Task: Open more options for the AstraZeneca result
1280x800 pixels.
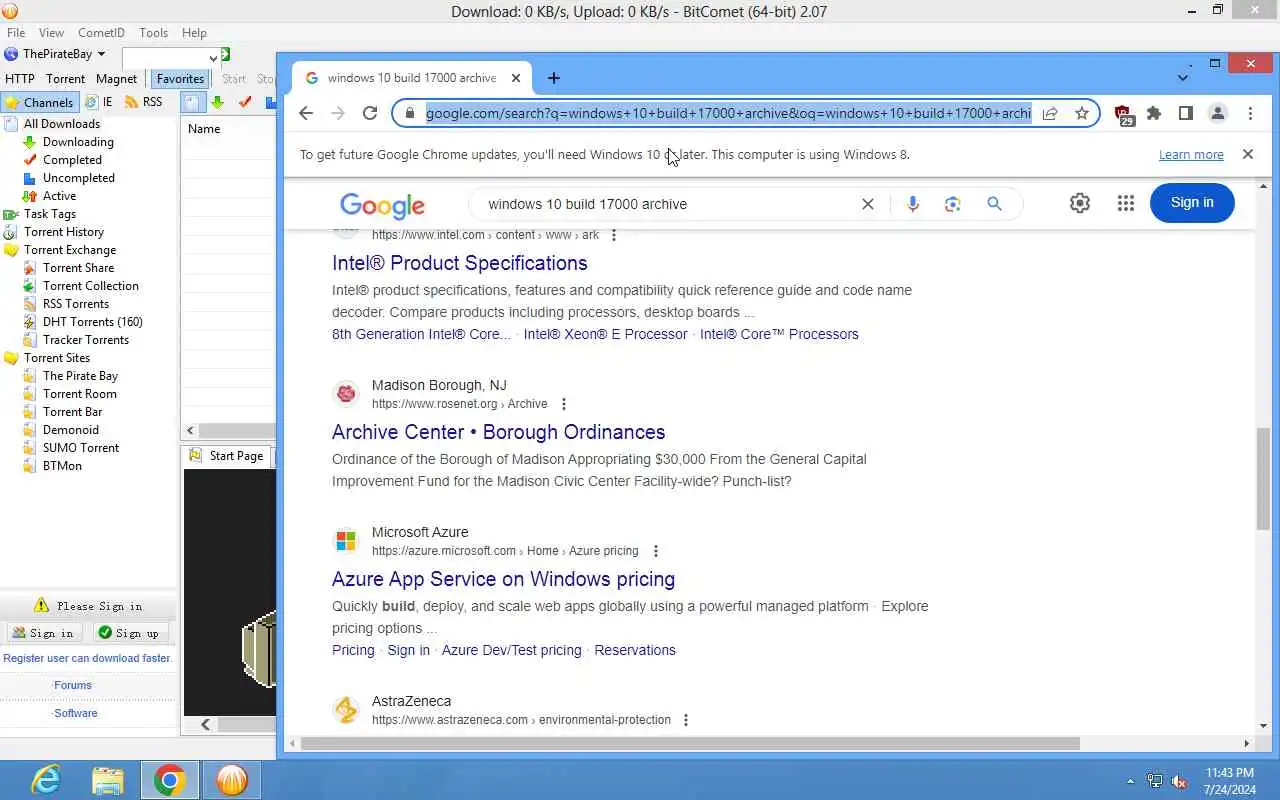Action: [x=686, y=720]
